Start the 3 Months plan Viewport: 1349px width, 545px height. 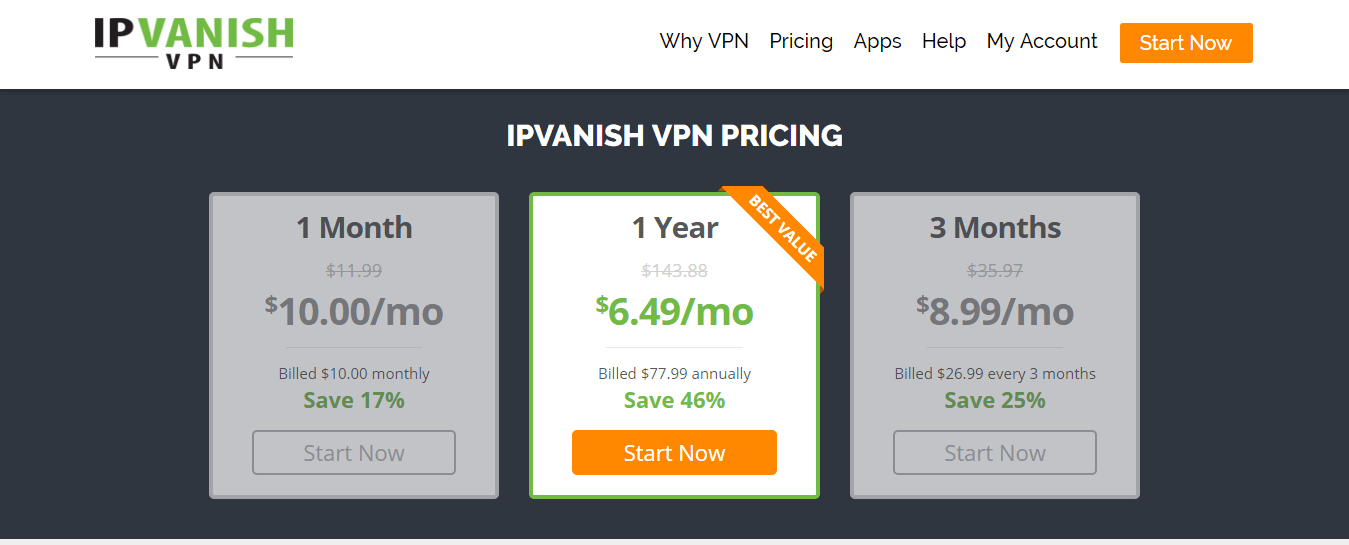pos(995,453)
